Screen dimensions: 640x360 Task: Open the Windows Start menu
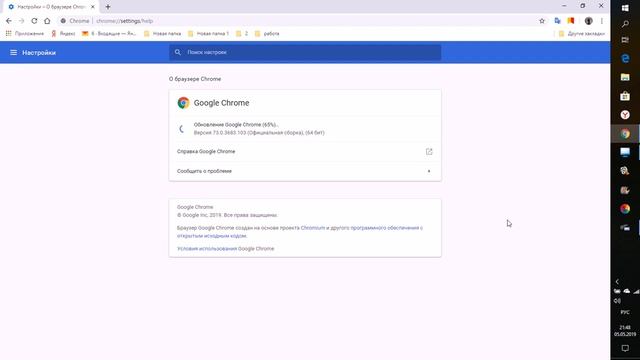625,8
